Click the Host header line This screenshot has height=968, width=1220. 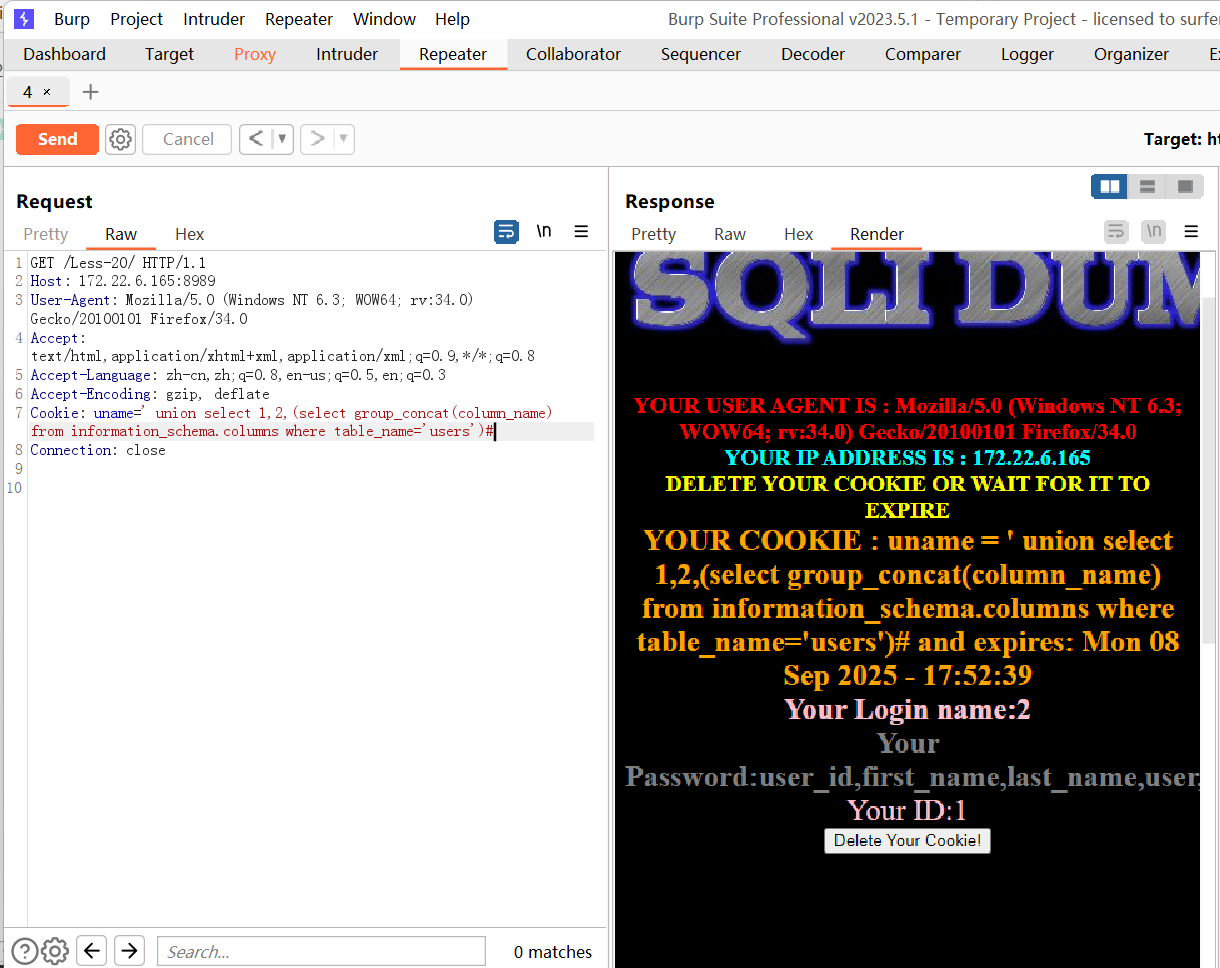[123, 281]
